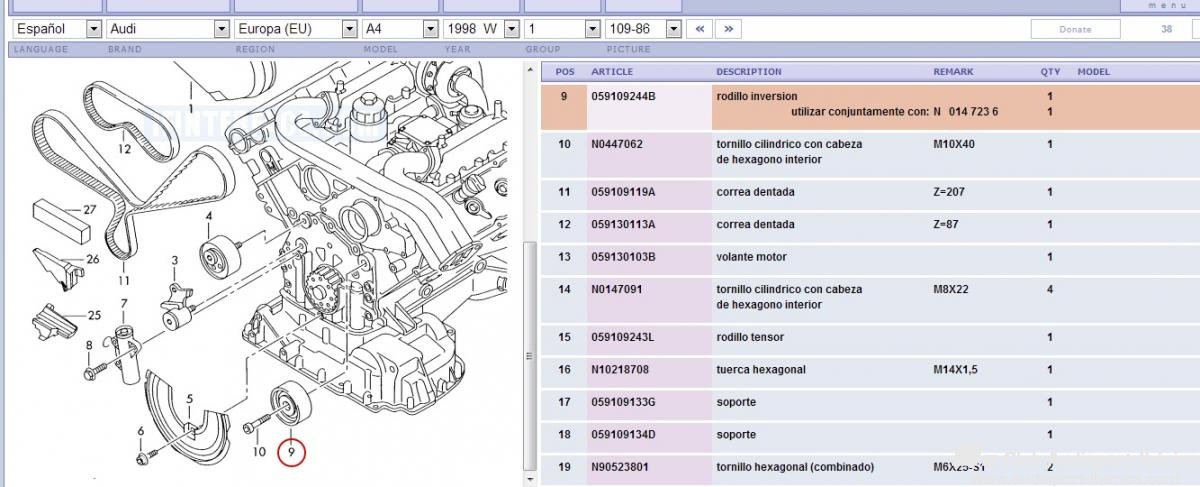1200x487 pixels.
Task: Click the MODEL column header
Action: 1094,72
